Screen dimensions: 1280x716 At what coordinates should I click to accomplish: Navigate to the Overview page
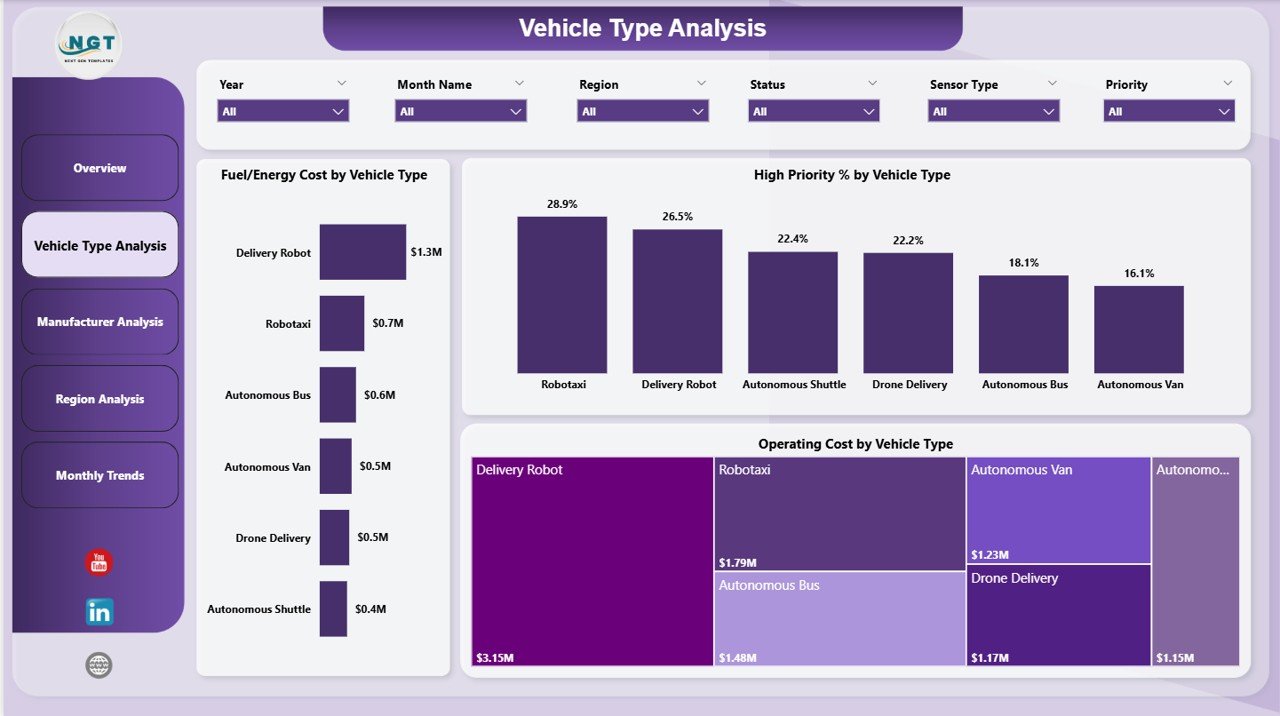point(99,168)
